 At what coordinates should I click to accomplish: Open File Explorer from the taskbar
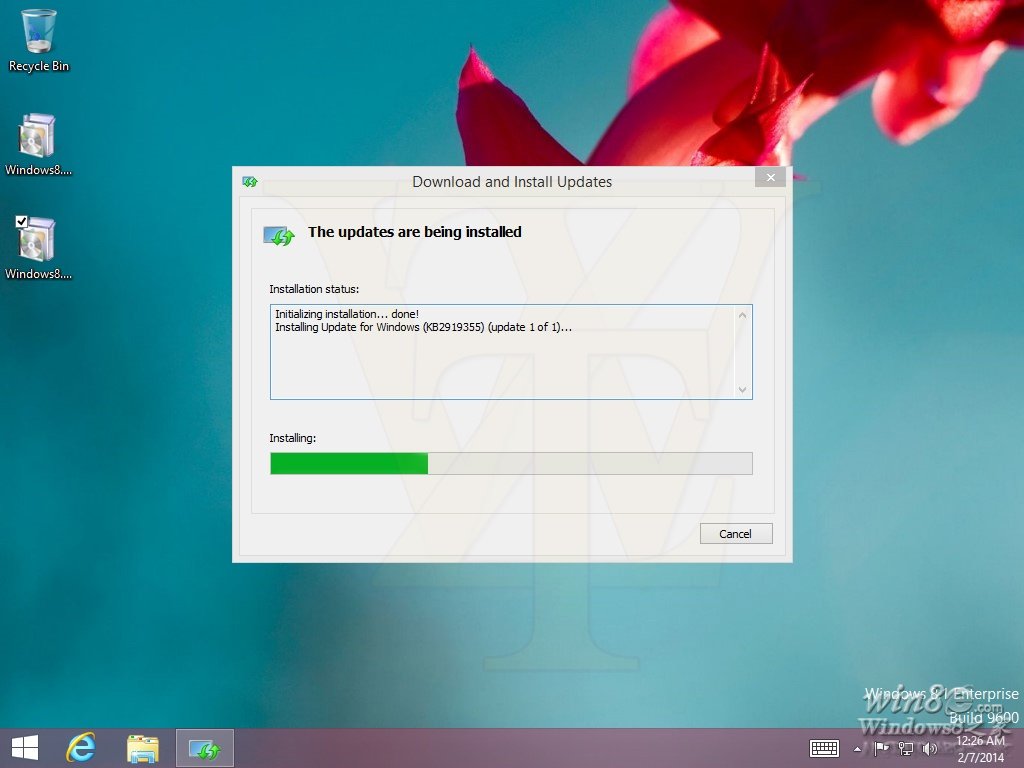143,747
